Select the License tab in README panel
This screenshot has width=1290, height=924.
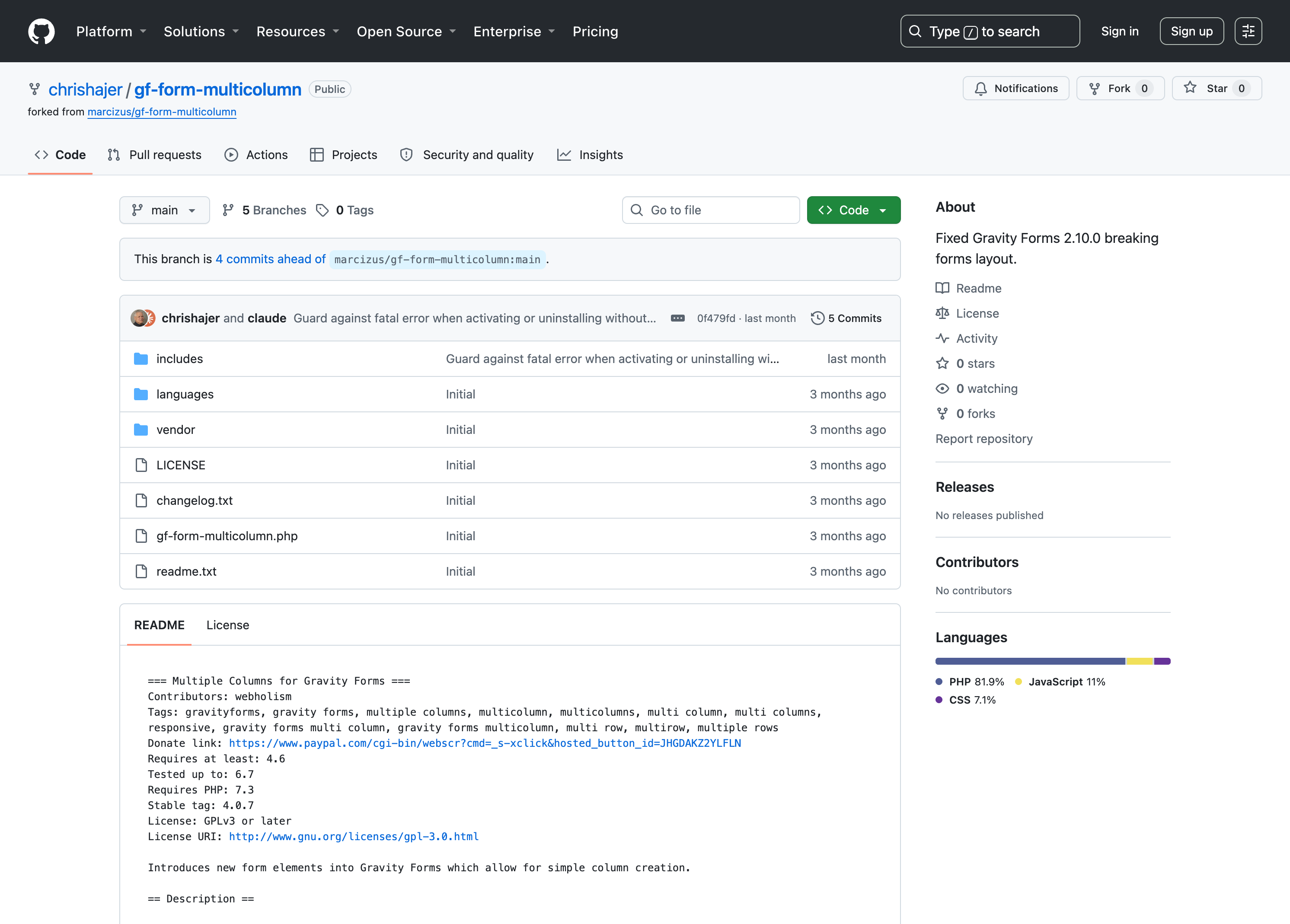[x=227, y=625]
